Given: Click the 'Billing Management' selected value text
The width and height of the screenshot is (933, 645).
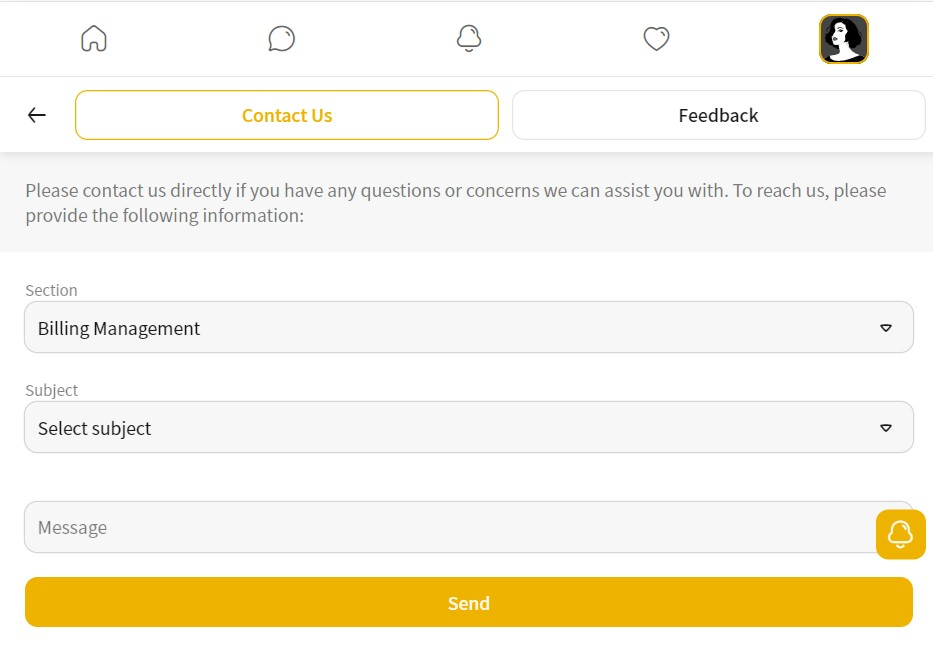Looking at the screenshot, I should coord(119,328).
